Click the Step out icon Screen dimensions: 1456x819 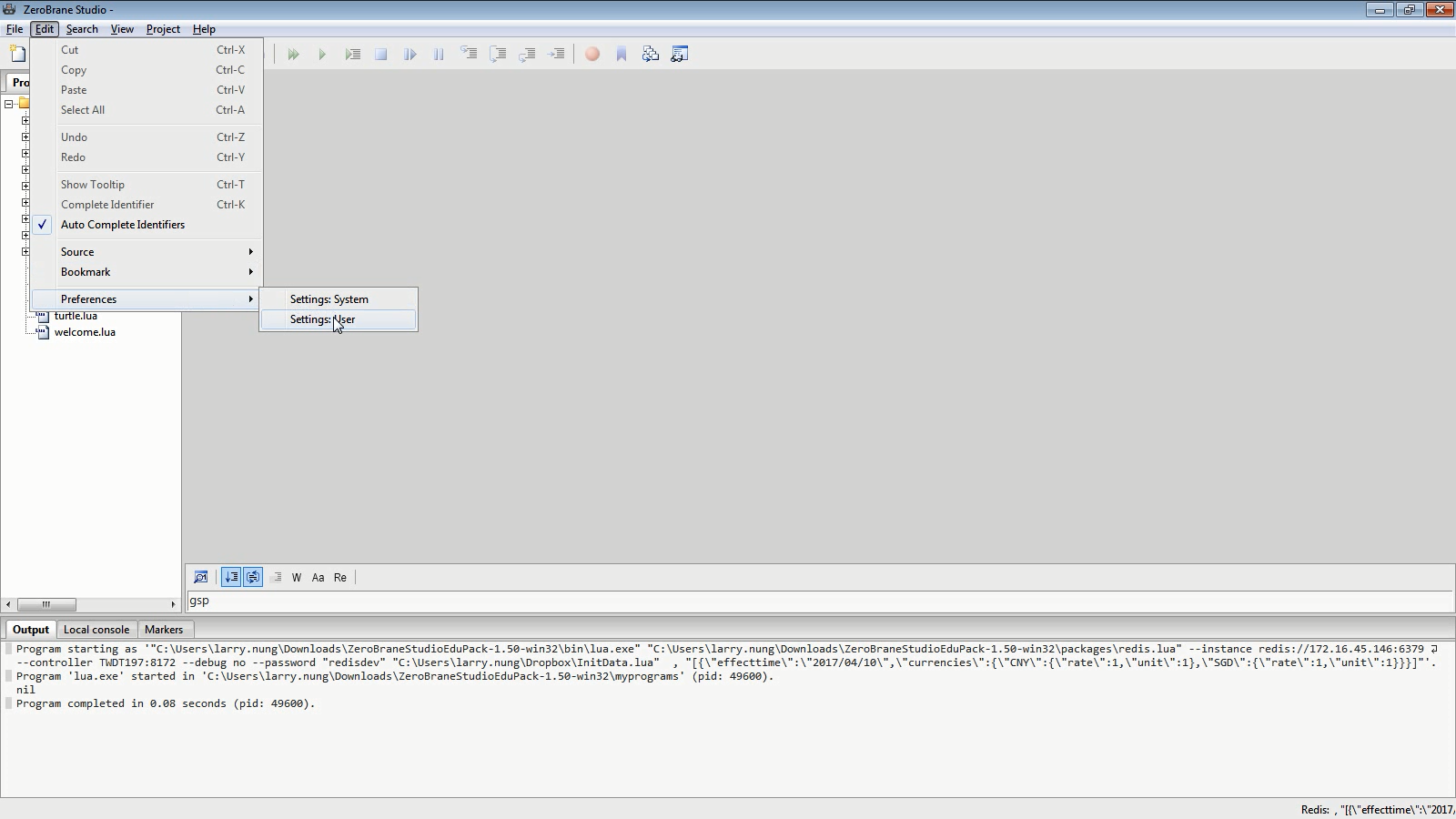coord(527,55)
